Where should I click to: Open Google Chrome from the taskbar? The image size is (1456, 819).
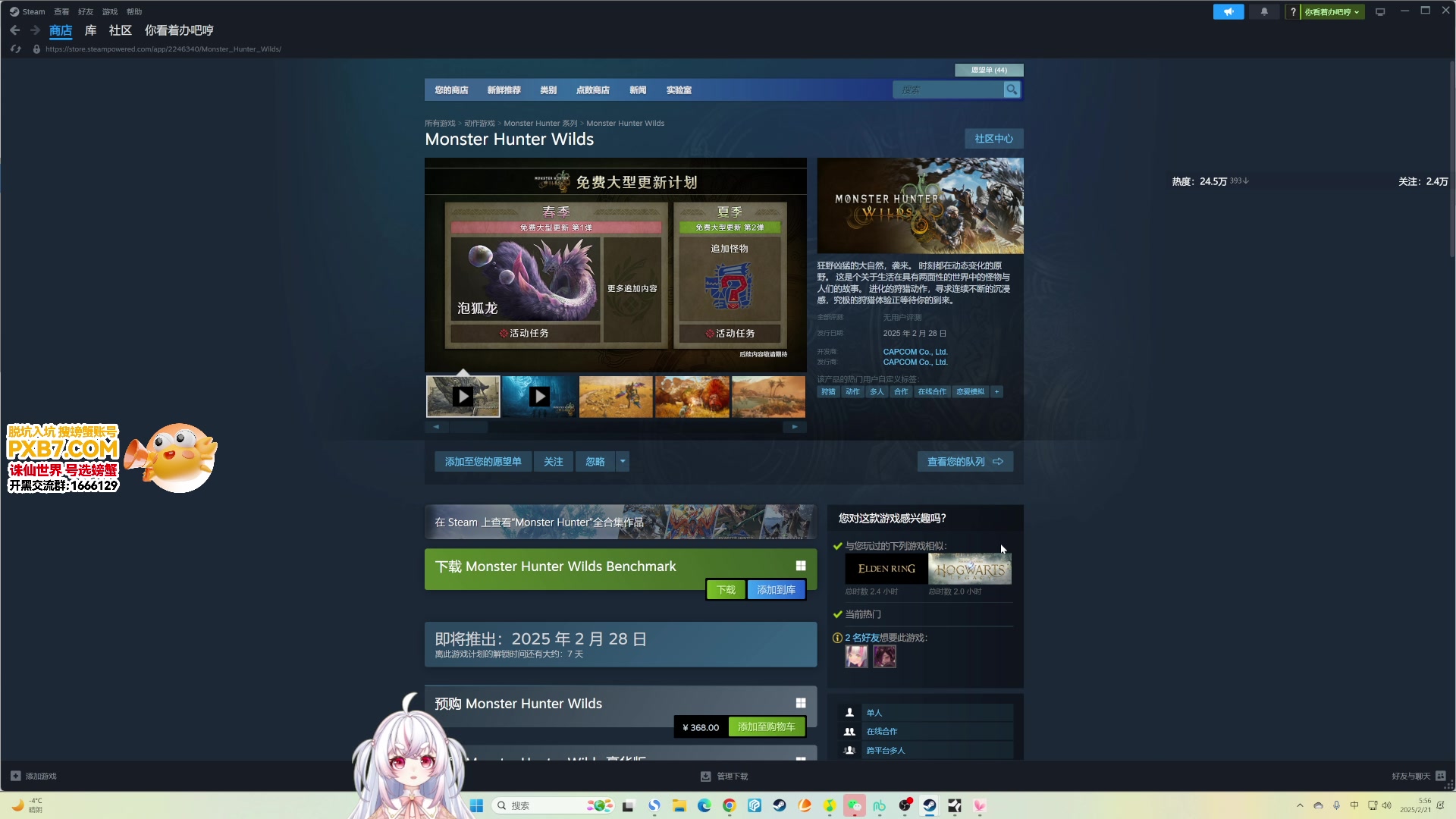pyautogui.click(x=729, y=805)
